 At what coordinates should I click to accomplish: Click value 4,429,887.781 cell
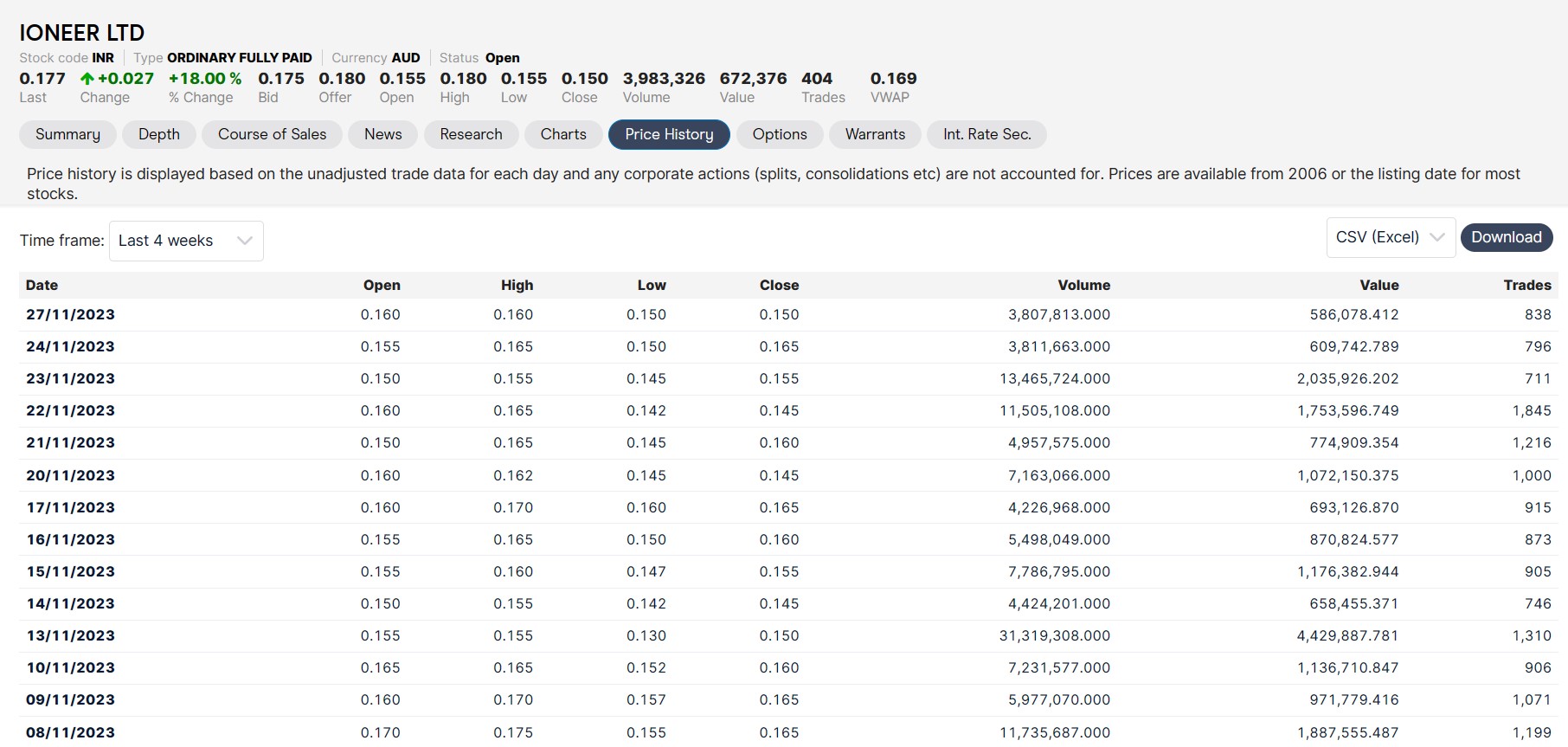point(1347,635)
